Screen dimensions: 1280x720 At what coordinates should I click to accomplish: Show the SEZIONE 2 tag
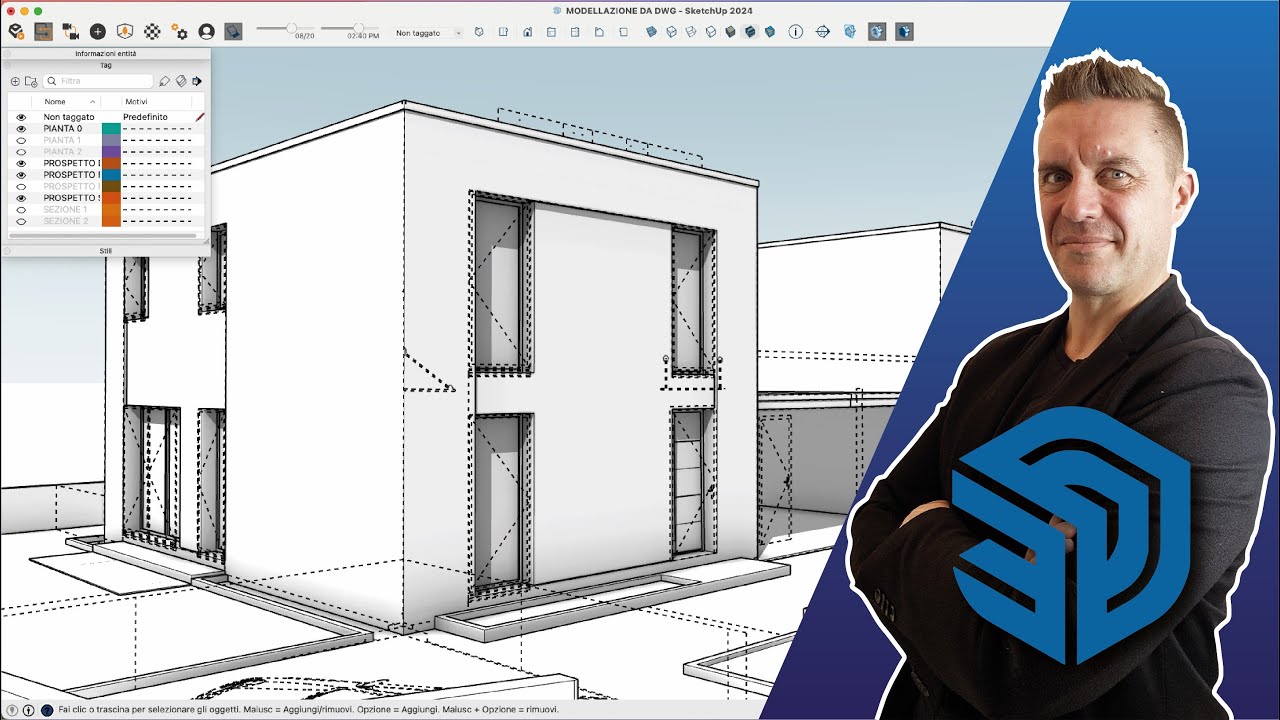tap(21, 221)
